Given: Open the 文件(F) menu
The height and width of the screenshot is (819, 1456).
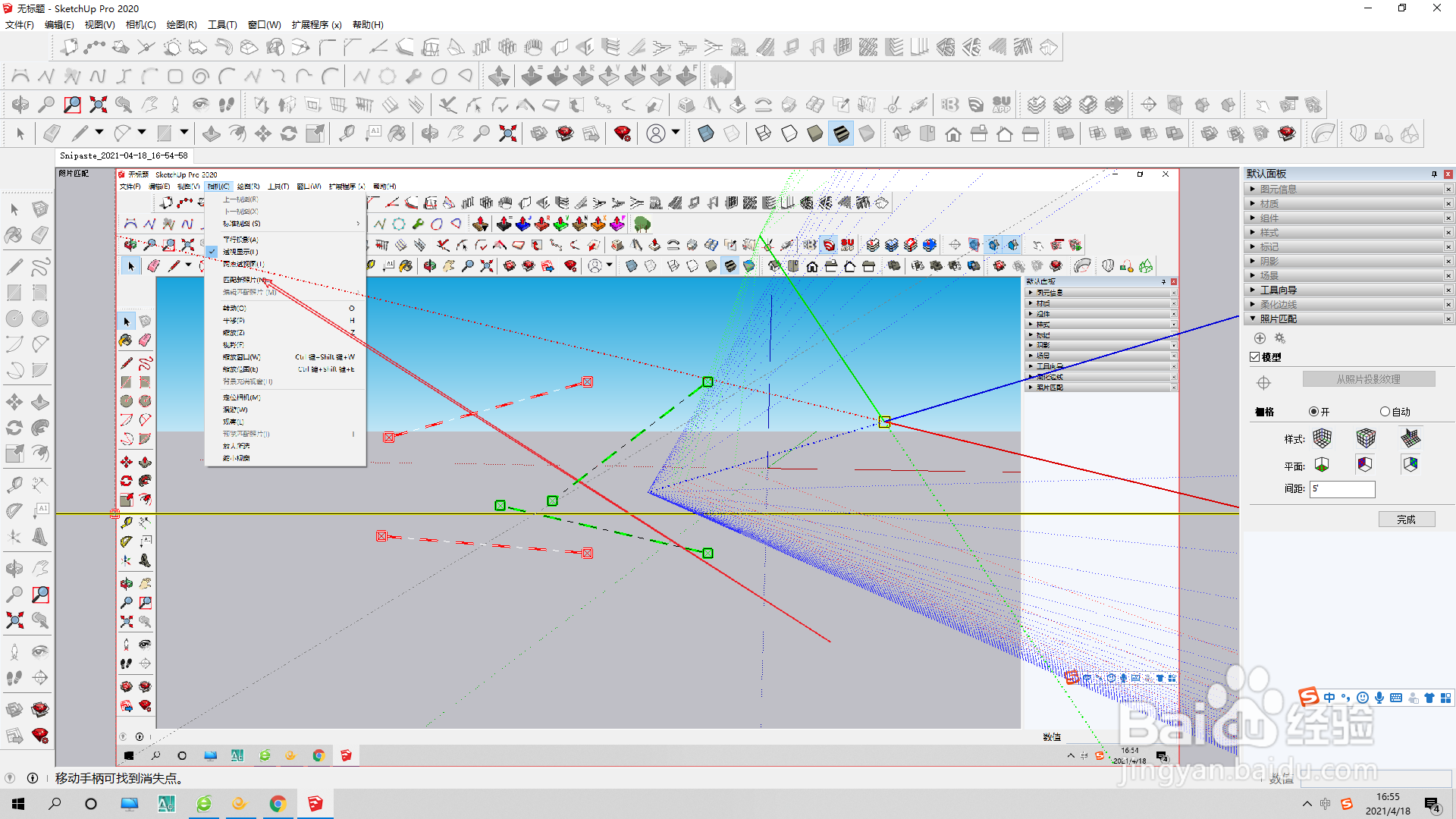Looking at the screenshot, I should [19, 25].
